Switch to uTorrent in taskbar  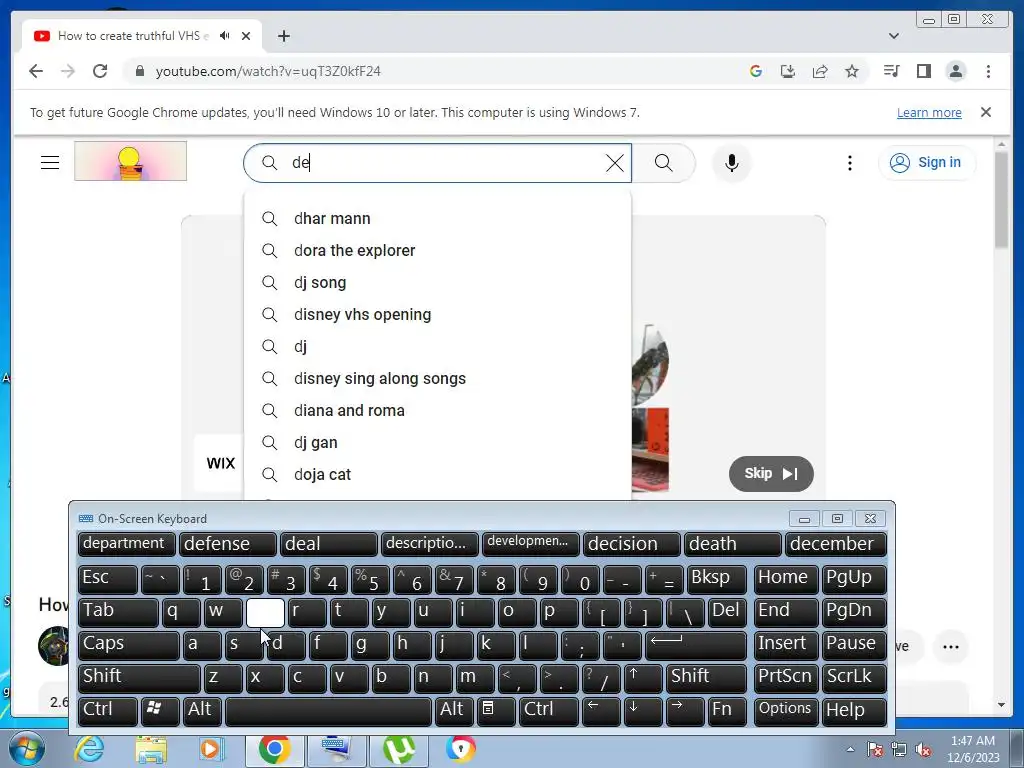[x=398, y=749]
